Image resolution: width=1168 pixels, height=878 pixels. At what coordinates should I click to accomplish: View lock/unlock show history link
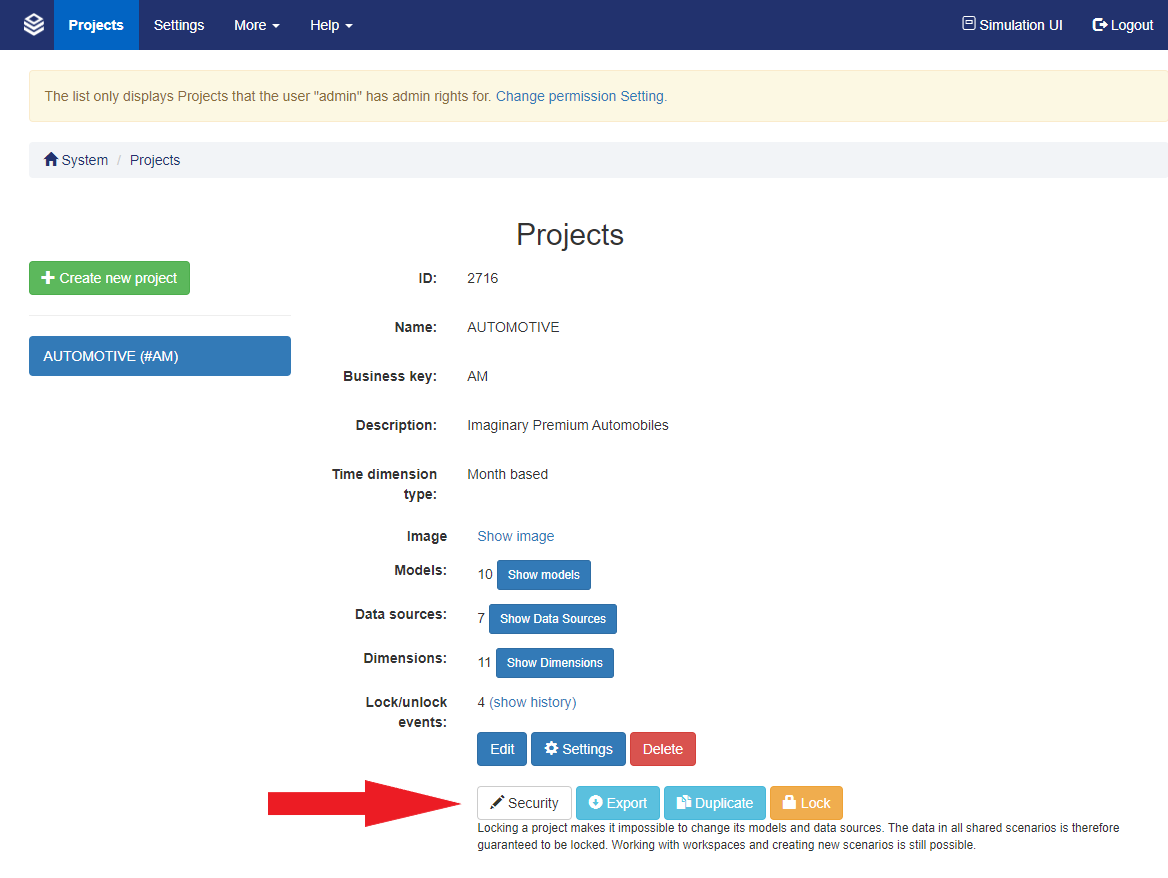click(532, 702)
